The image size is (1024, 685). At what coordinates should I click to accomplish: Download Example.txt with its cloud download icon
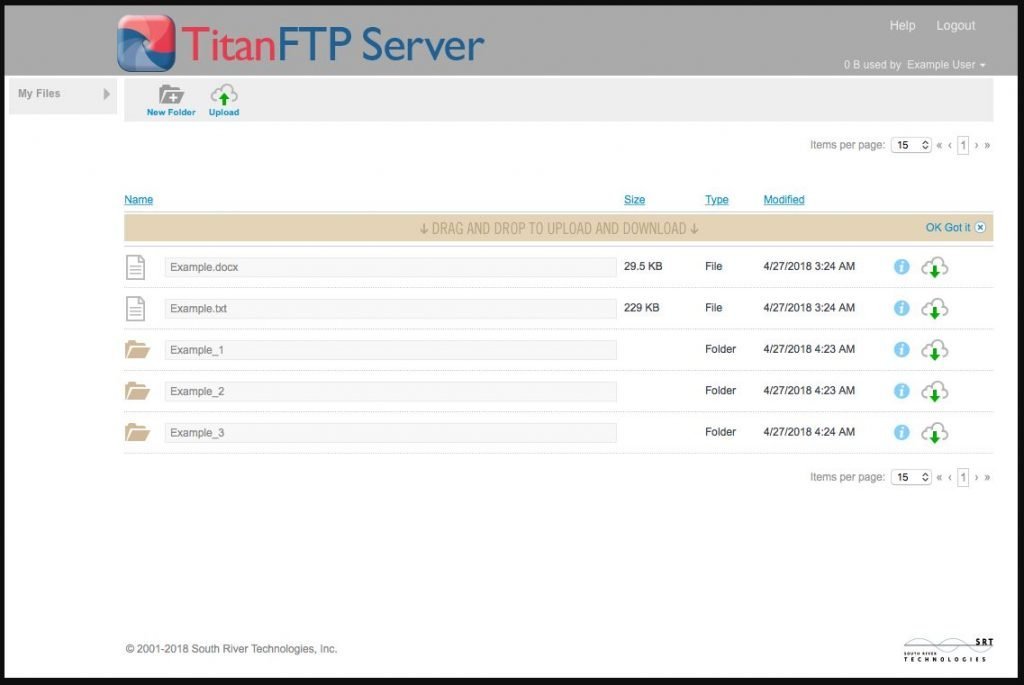(x=936, y=308)
